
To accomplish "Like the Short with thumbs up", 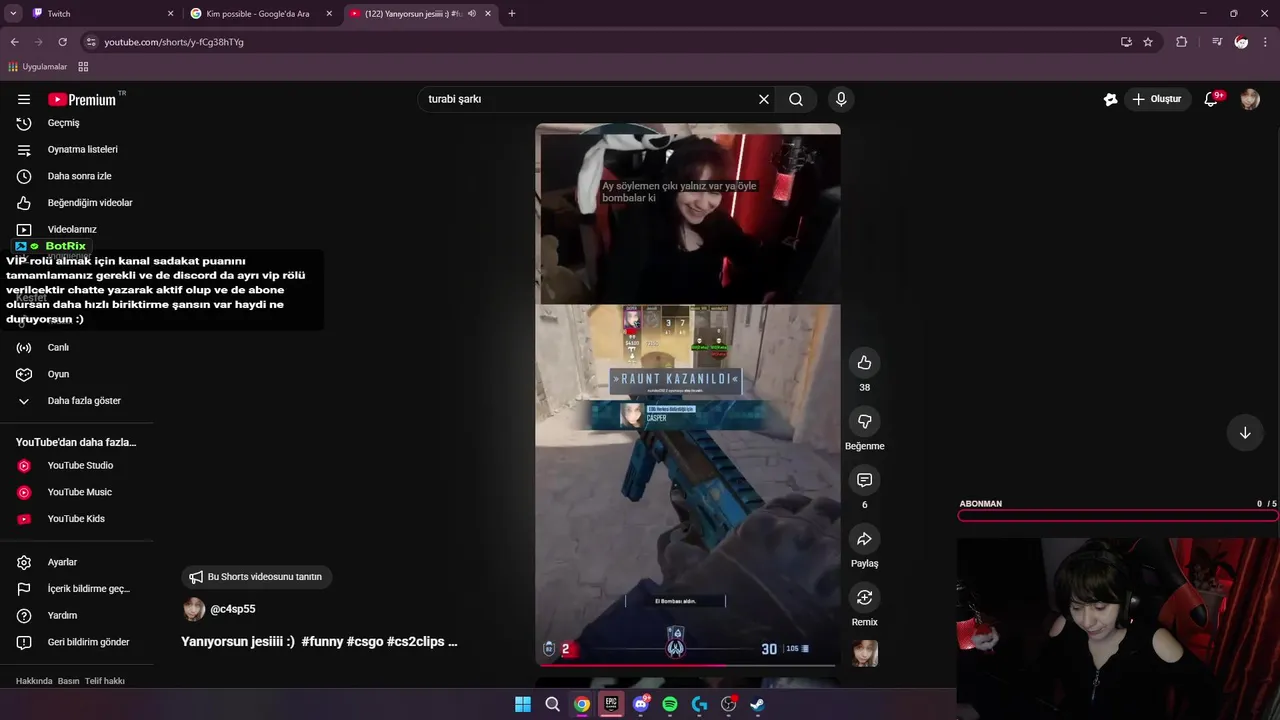I will [865, 363].
